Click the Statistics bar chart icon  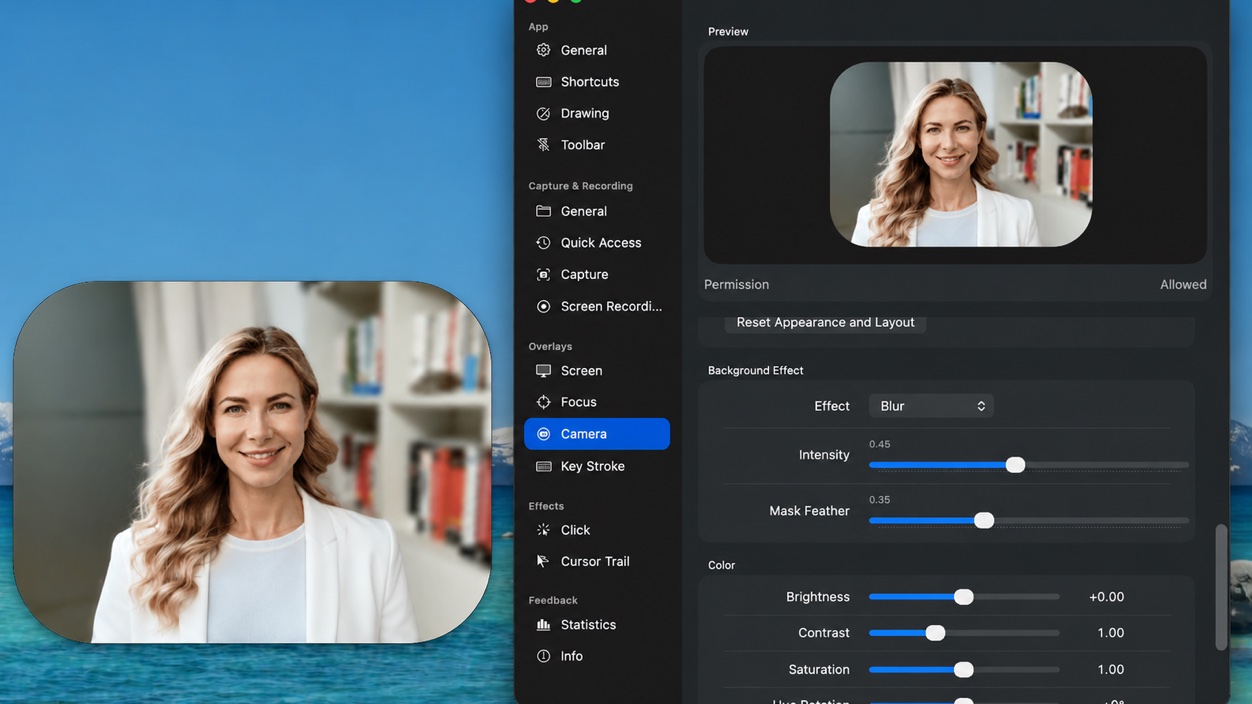point(543,625)
